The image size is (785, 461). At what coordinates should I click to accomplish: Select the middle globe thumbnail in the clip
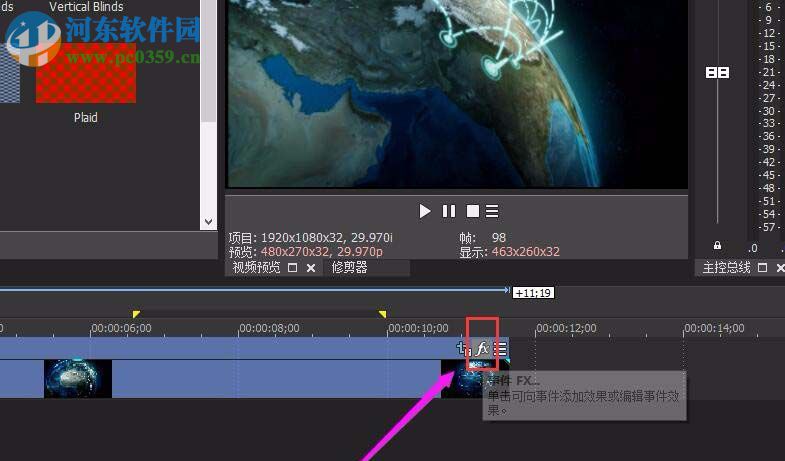78,379
